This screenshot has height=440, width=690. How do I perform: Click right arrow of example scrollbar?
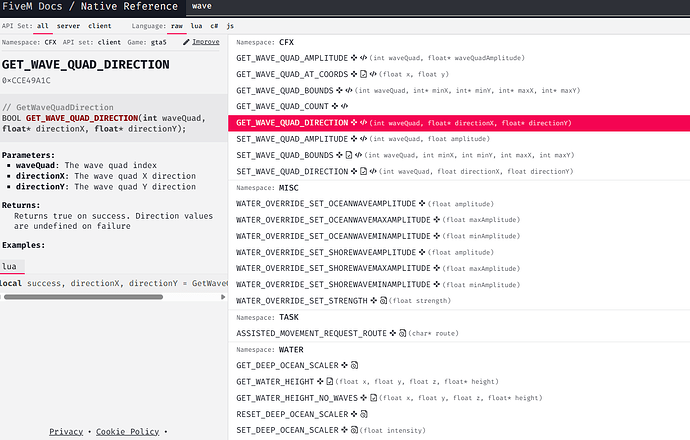tap(223, 297)
